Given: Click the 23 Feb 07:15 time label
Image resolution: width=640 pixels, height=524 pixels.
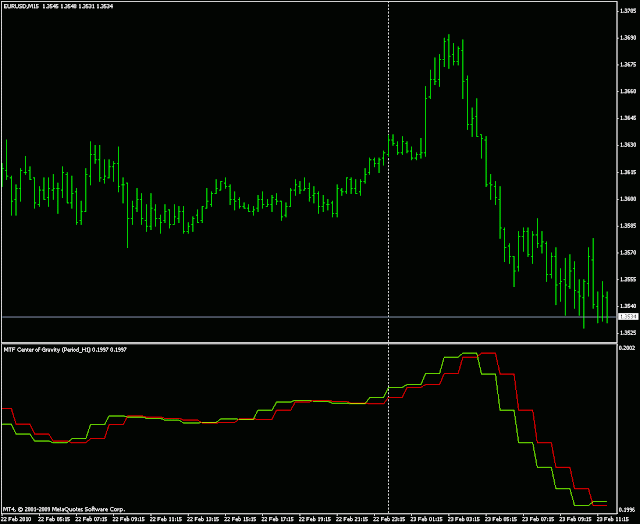Looking at the screenshot, I should pyautogui.click(x=536, y=520).
